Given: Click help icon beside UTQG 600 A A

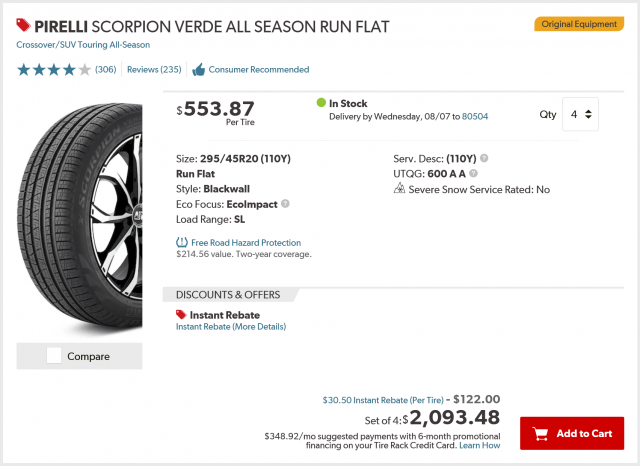Looking at the screenshot, I should click(473, 173).
